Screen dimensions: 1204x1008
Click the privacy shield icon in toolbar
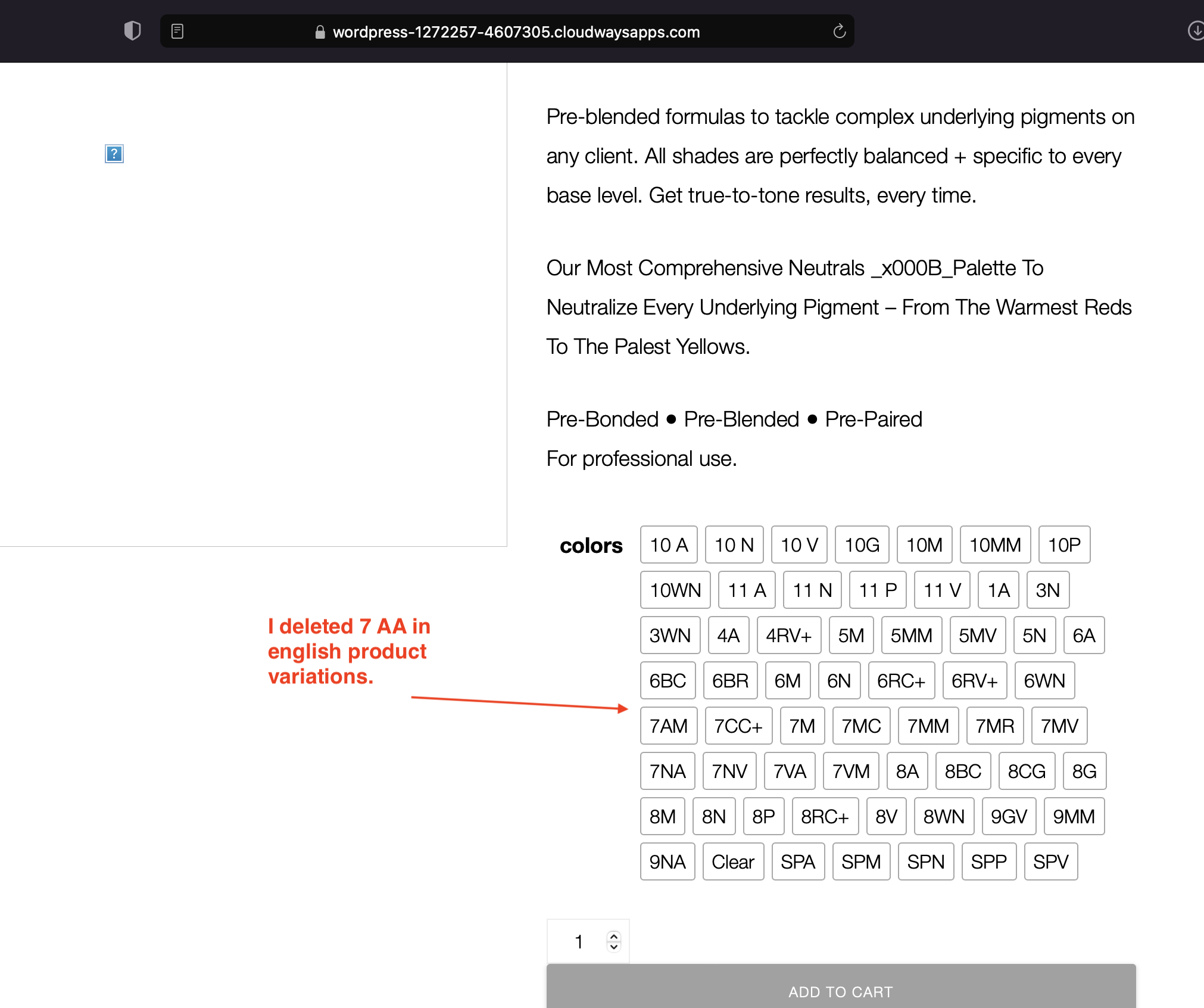click(132, 31)
